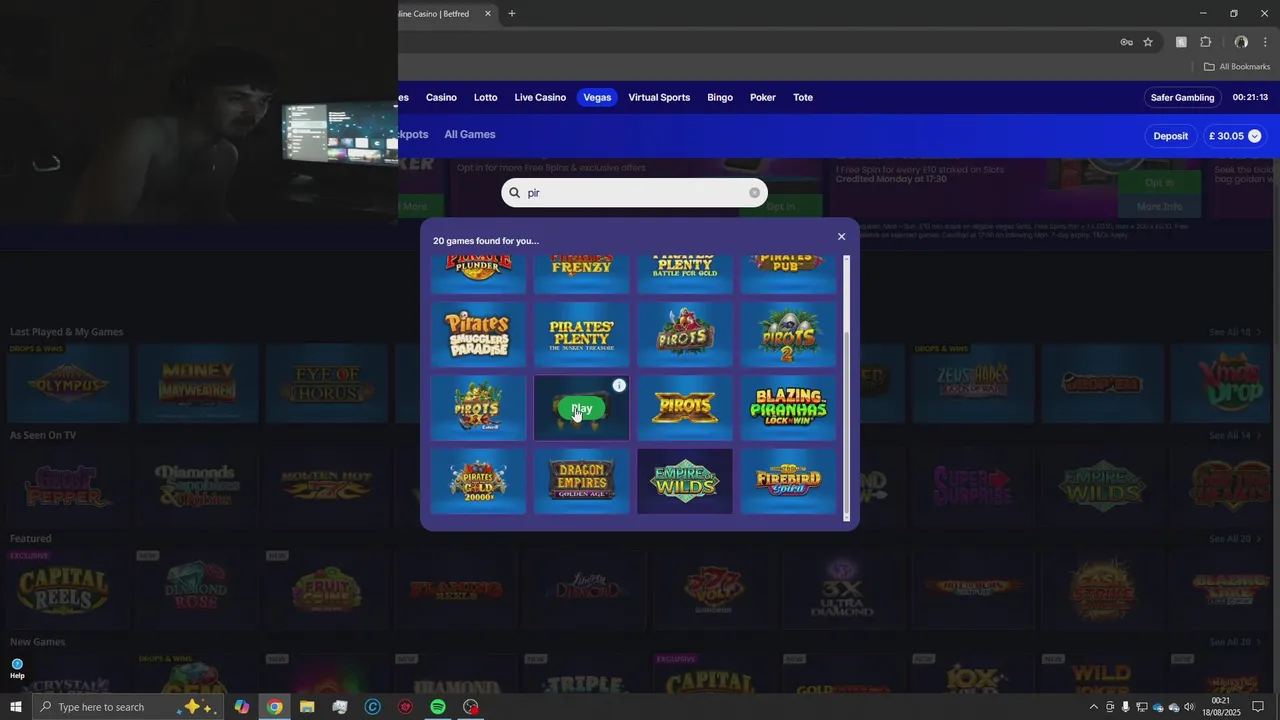
Task: Open the password manager key icon
Action: click(x=1126, y=42)
